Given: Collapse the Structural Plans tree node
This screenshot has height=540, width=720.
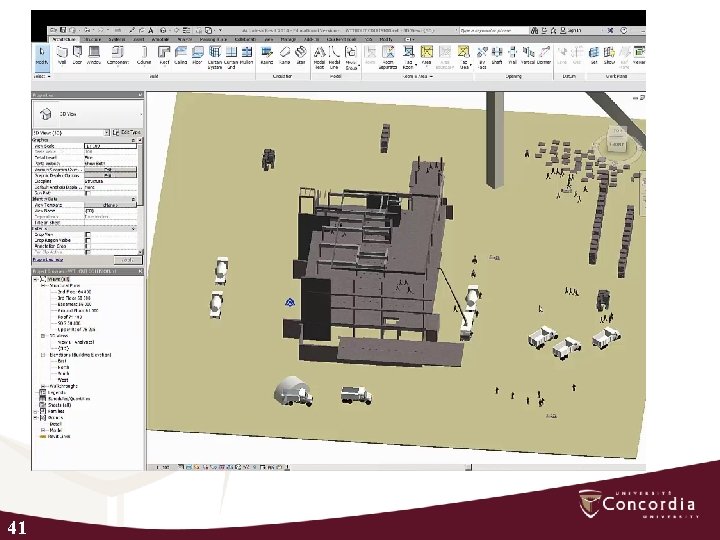Looking at the screenshot, I should pos(43,286).
